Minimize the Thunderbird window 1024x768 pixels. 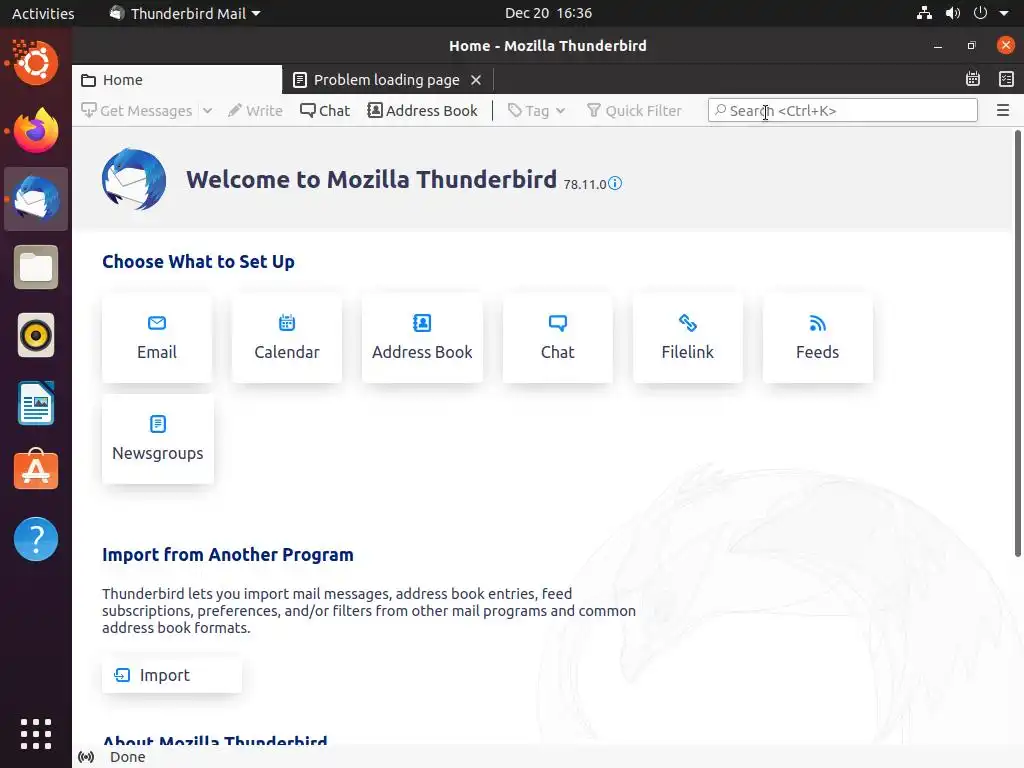coord(938,46)
